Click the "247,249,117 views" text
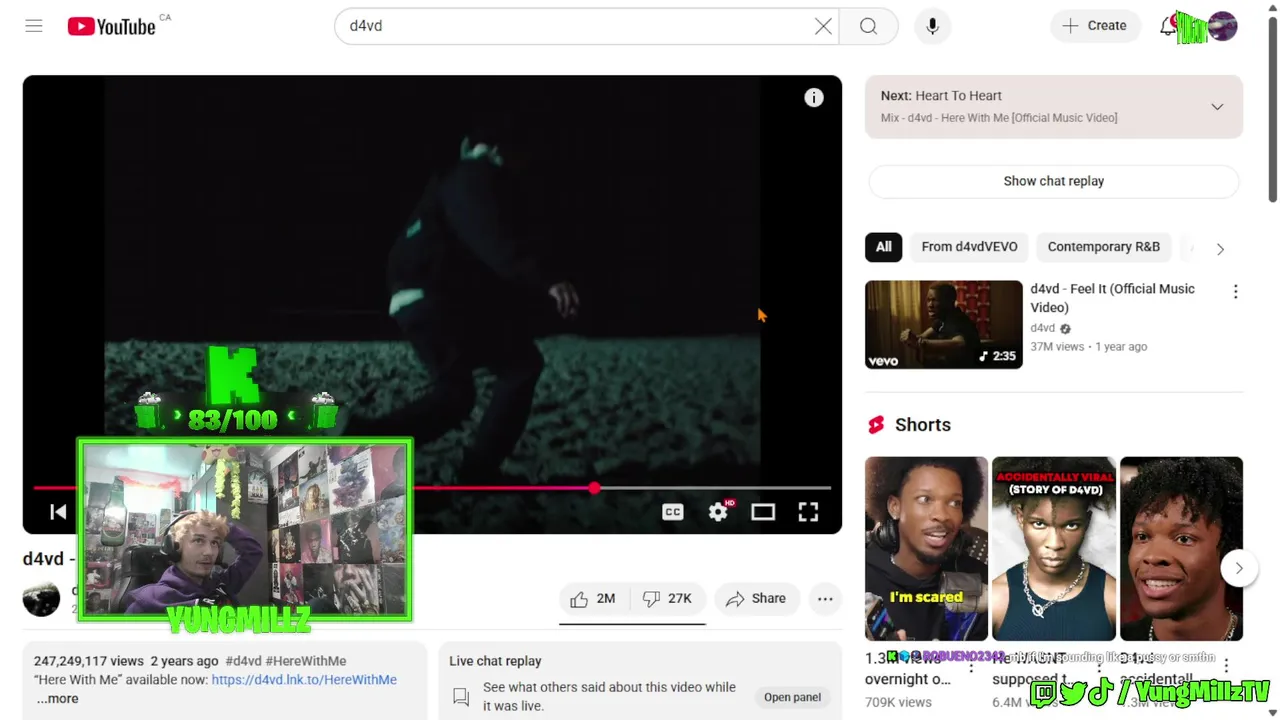 click(89, 661)
